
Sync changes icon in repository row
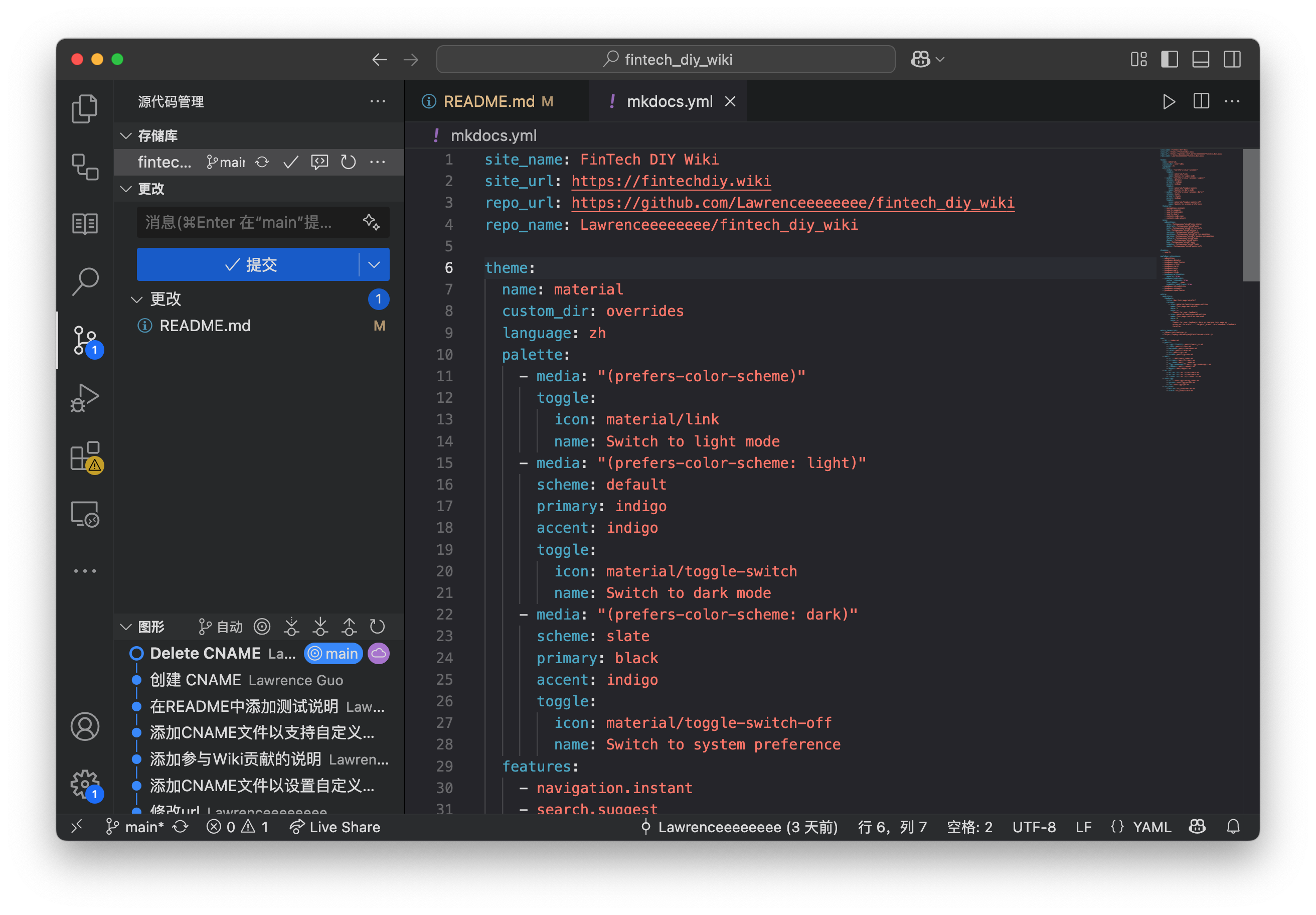point(262,162)
